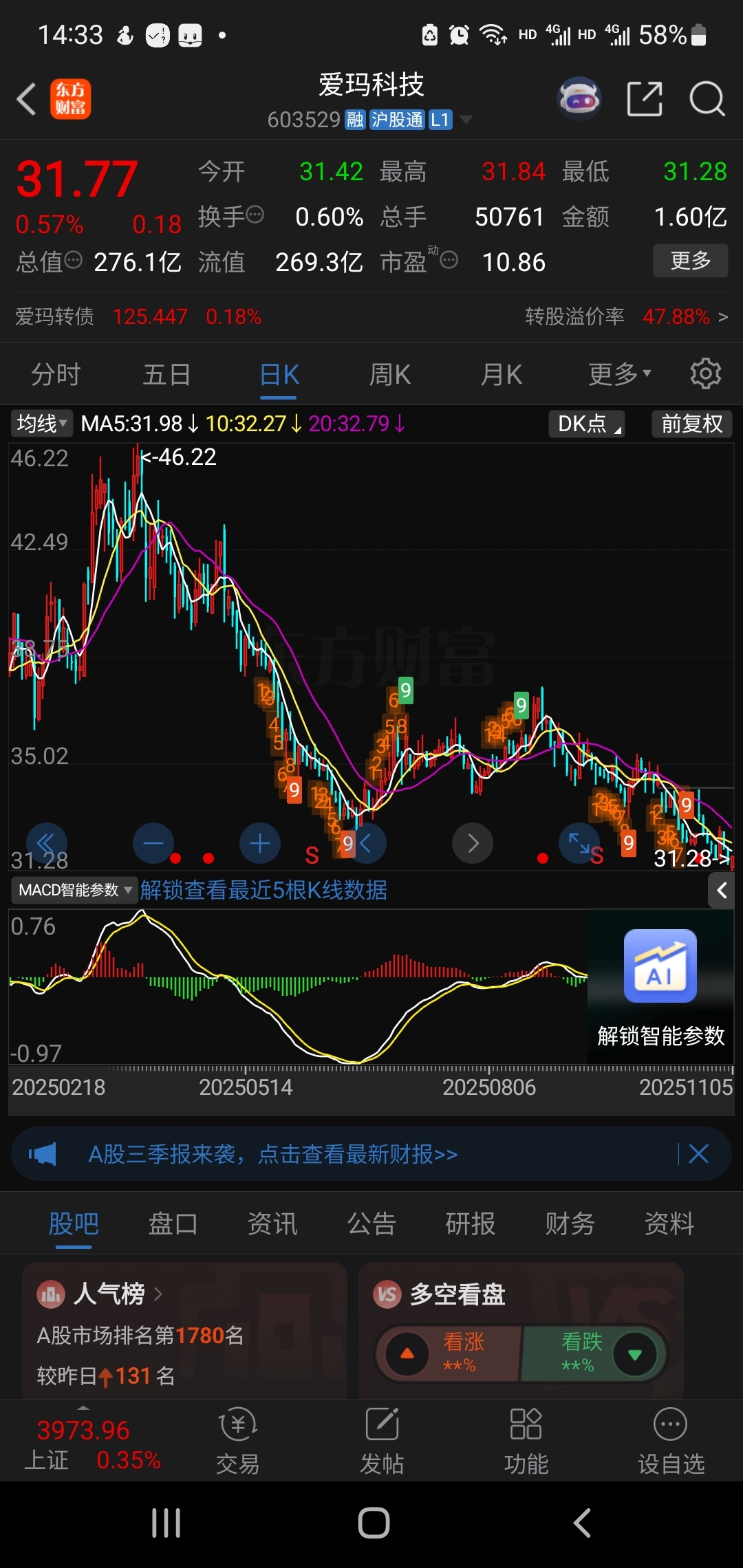Select the 日K chart tab
This screenshot has width=743, height=1568.
coord(279,375)
